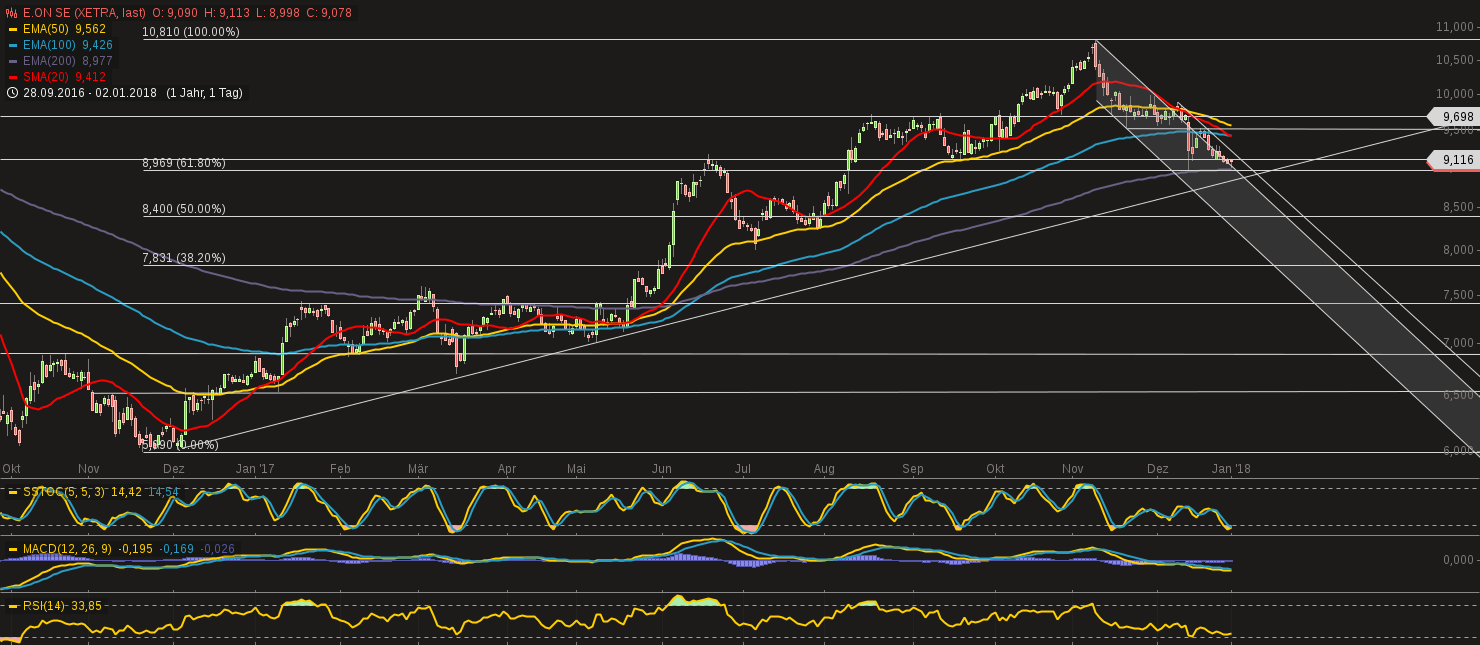
Task: Click the clock icon next to the date range
Action: point(11,93)
